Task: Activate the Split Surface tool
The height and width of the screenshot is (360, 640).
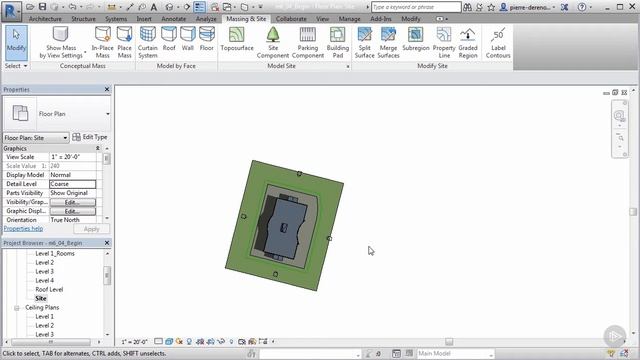Action: (x=364, y=43)
